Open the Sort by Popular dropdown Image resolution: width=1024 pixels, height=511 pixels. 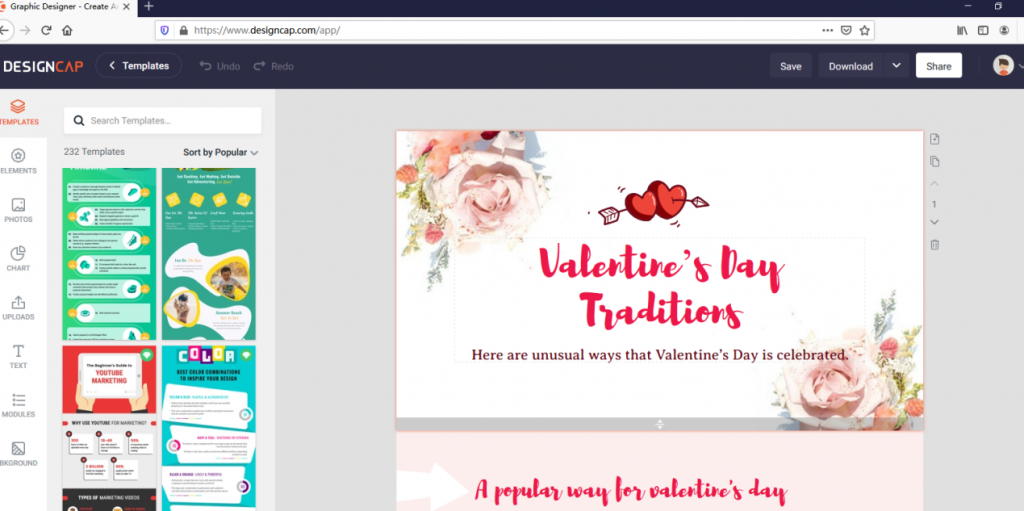tap(220, 153)
